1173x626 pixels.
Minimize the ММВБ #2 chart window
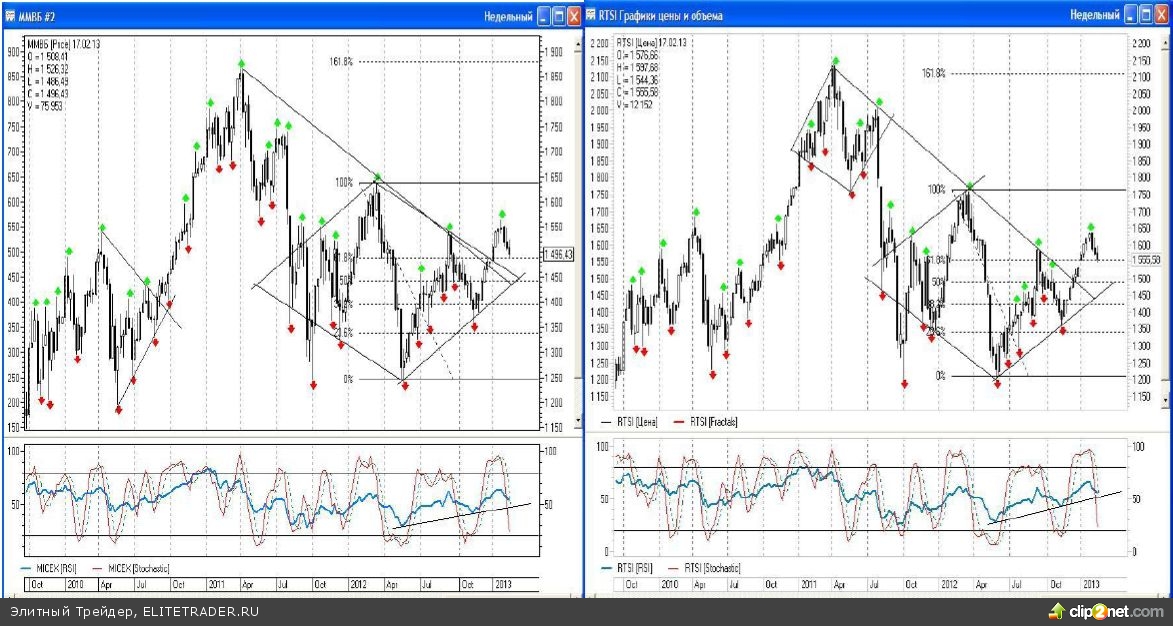coord(543,17)
